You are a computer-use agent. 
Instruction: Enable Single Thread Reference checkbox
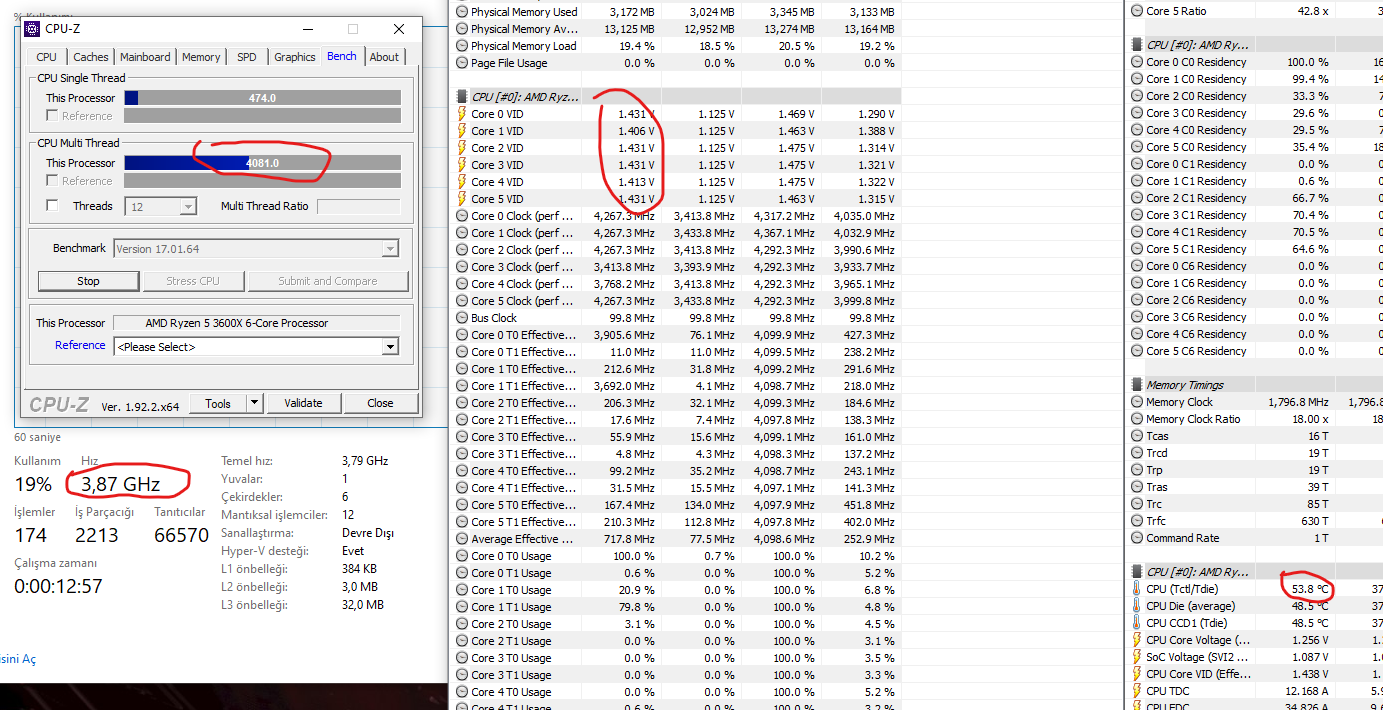pyautogui.click(x=53, y=116)
